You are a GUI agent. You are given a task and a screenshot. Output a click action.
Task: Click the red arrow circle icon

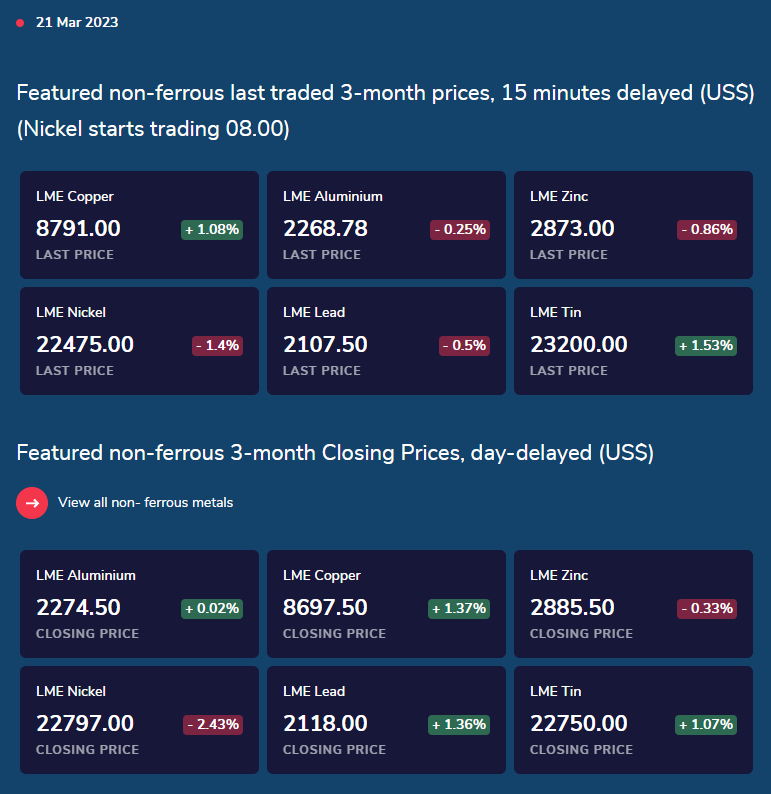pyautogui.click(x=32, y=503)
